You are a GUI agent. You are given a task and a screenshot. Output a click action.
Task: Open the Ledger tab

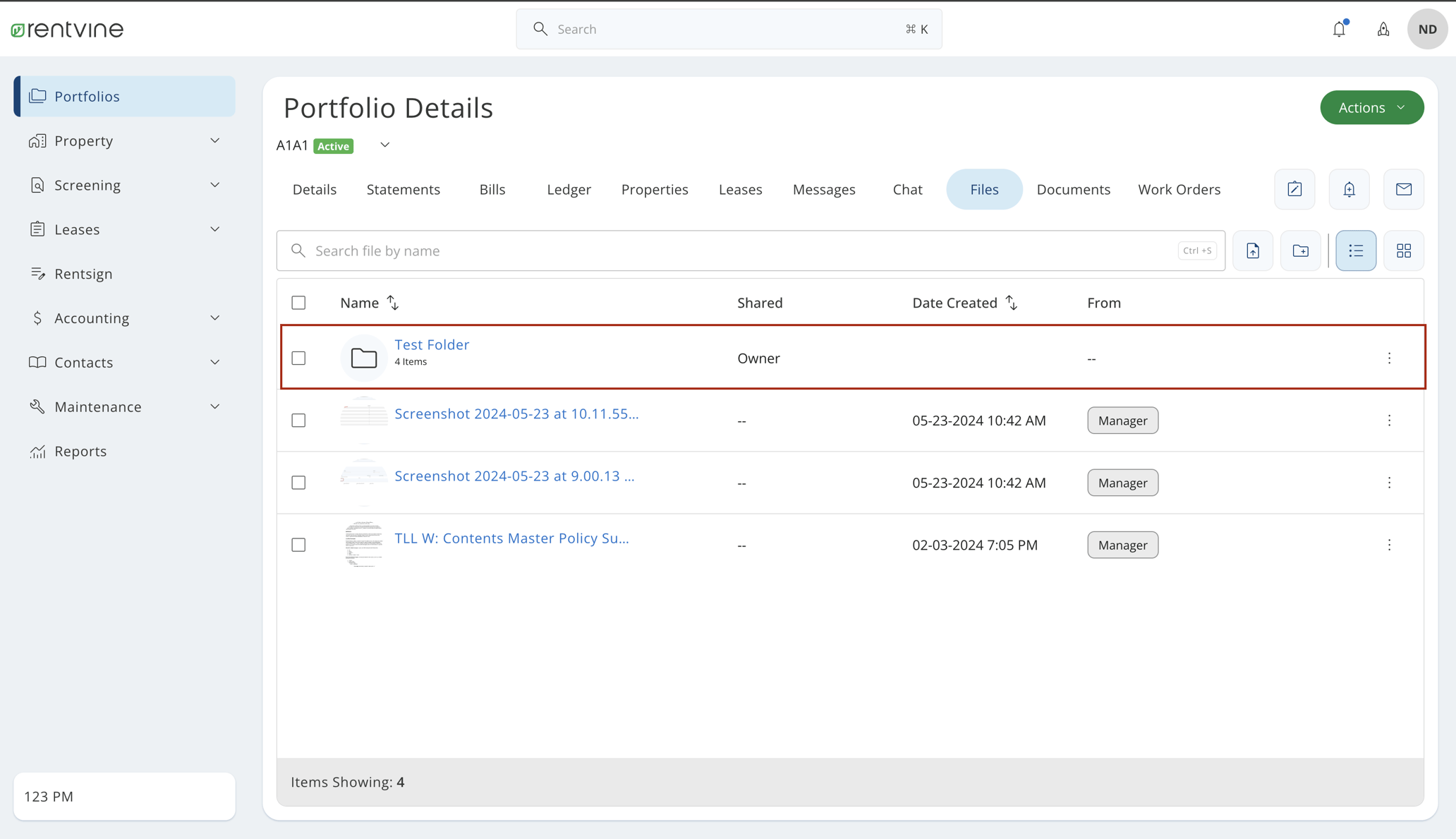569,189
